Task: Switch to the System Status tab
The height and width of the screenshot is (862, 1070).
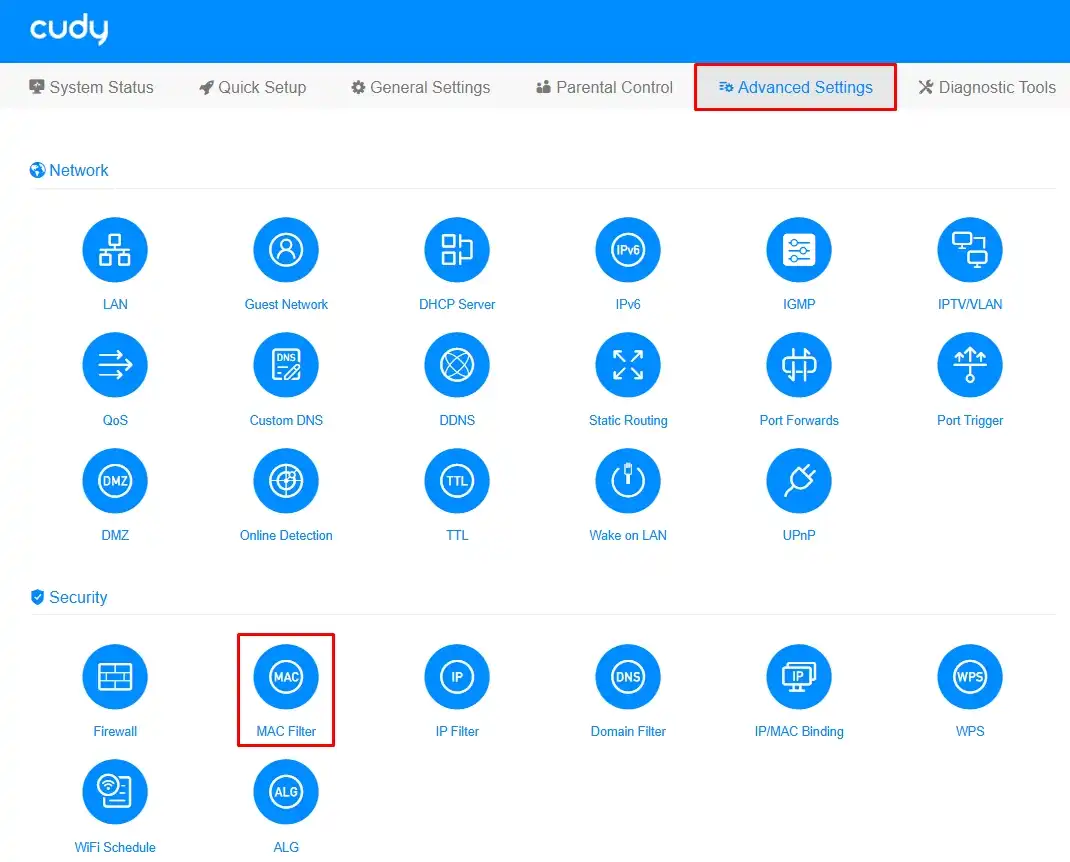Action: pos(91,87)
